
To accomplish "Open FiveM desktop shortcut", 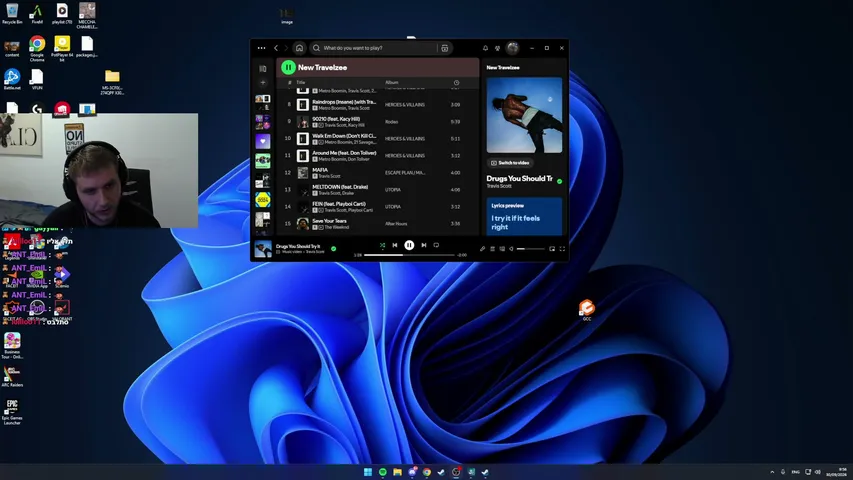I will pos(37,14).
